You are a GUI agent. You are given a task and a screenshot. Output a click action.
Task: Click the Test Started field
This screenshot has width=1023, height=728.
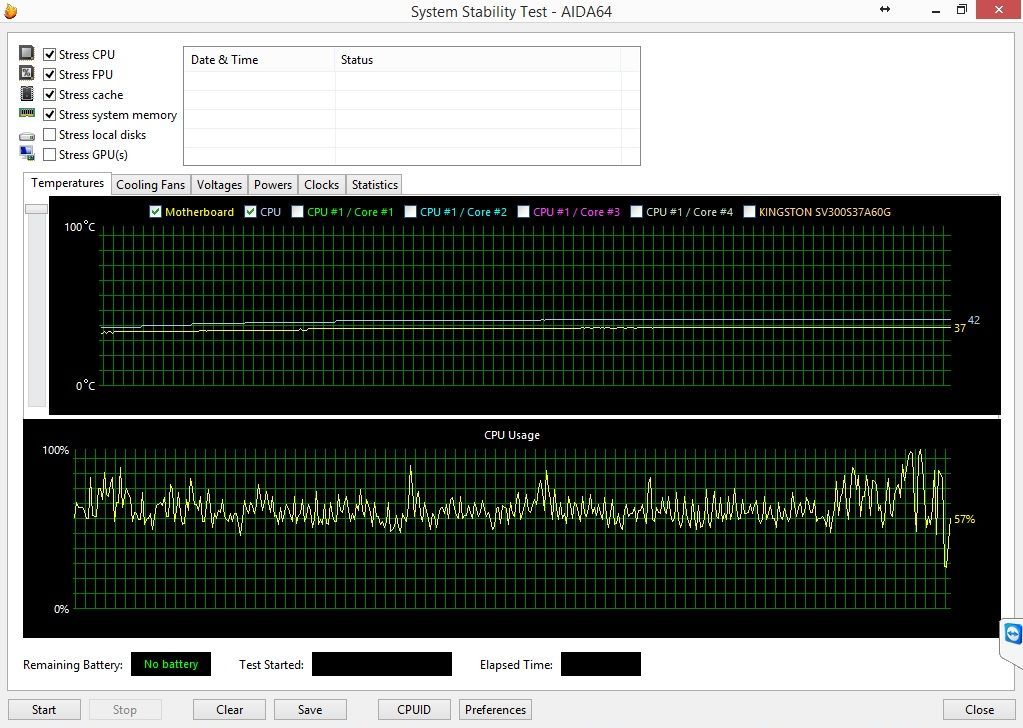pyautogui.click(x=382, y=664)
